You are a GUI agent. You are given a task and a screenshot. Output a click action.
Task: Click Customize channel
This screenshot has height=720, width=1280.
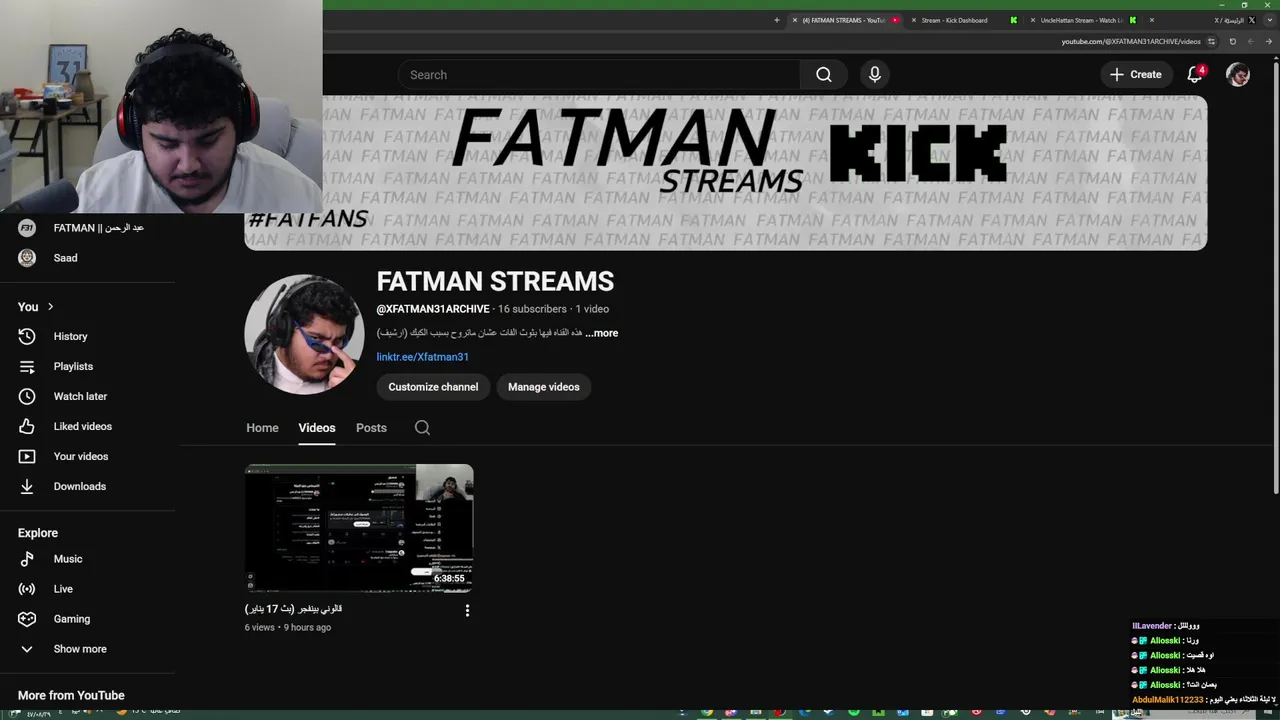(x=433, y=387)
